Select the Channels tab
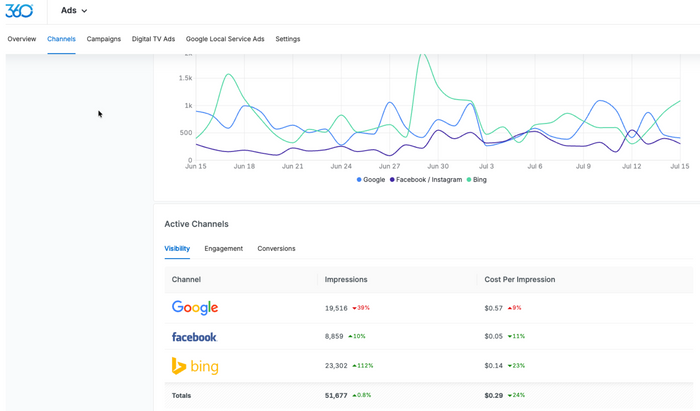 pos(61,39)
